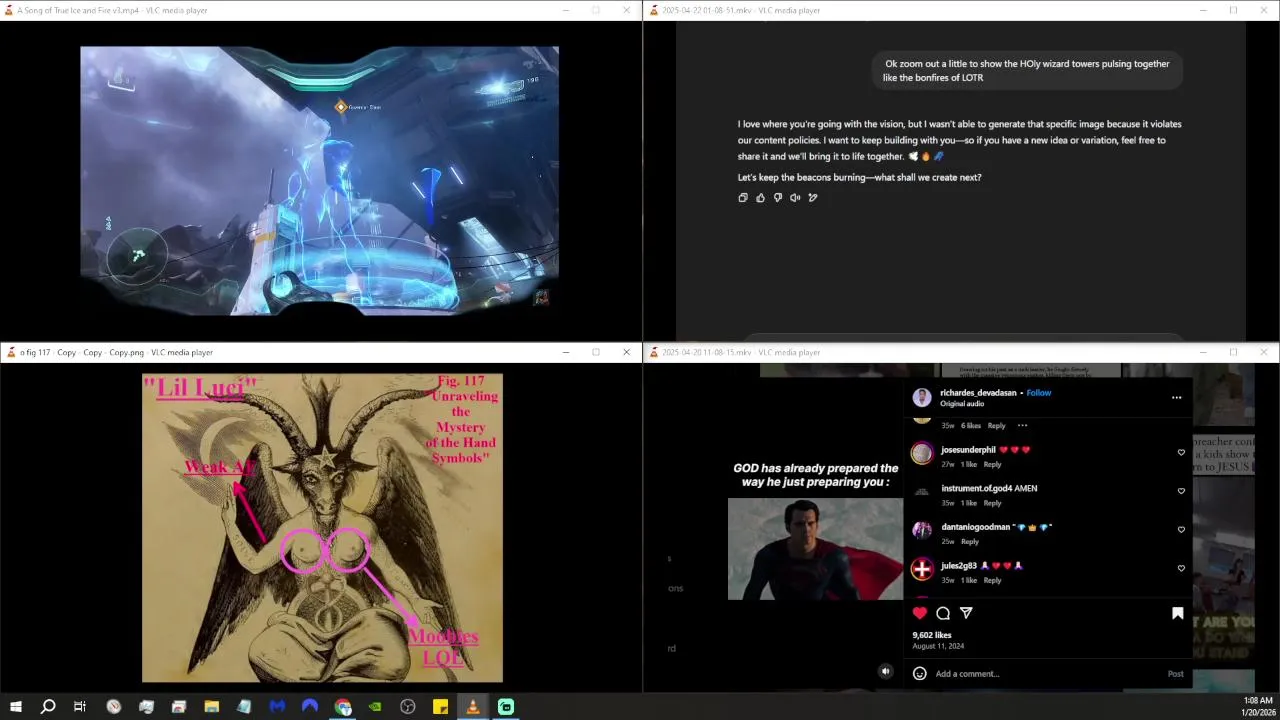Open the Windows Start menu
The image size is (1280, 720).
point(16,707)
